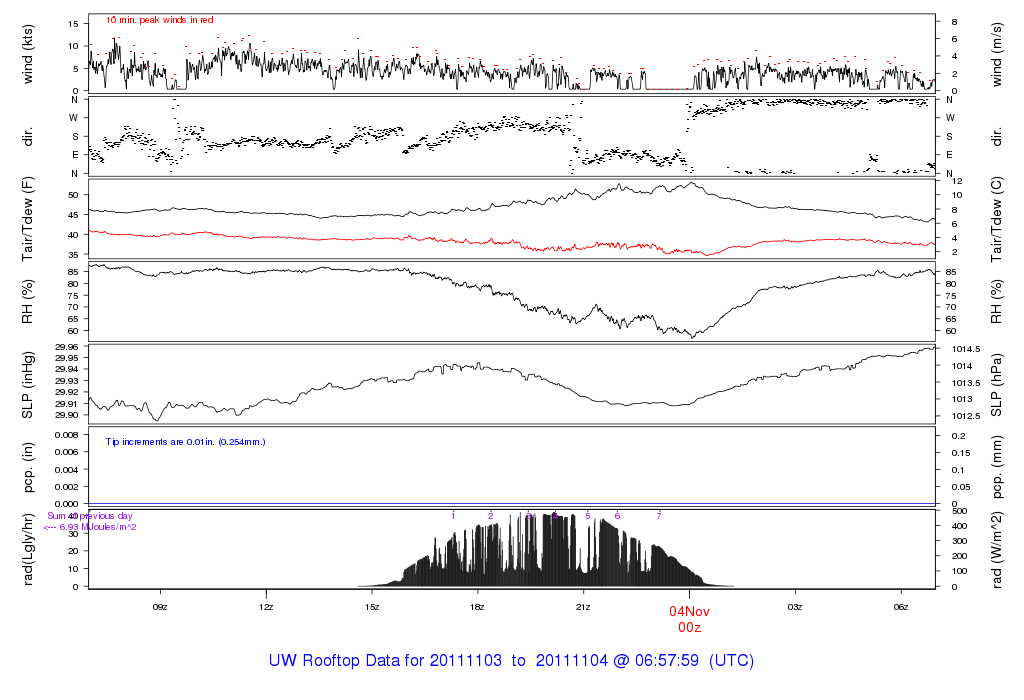Click purple marker 7 in radiation panel
This screenshot has height=700, width=1024.
pos(658,516)
